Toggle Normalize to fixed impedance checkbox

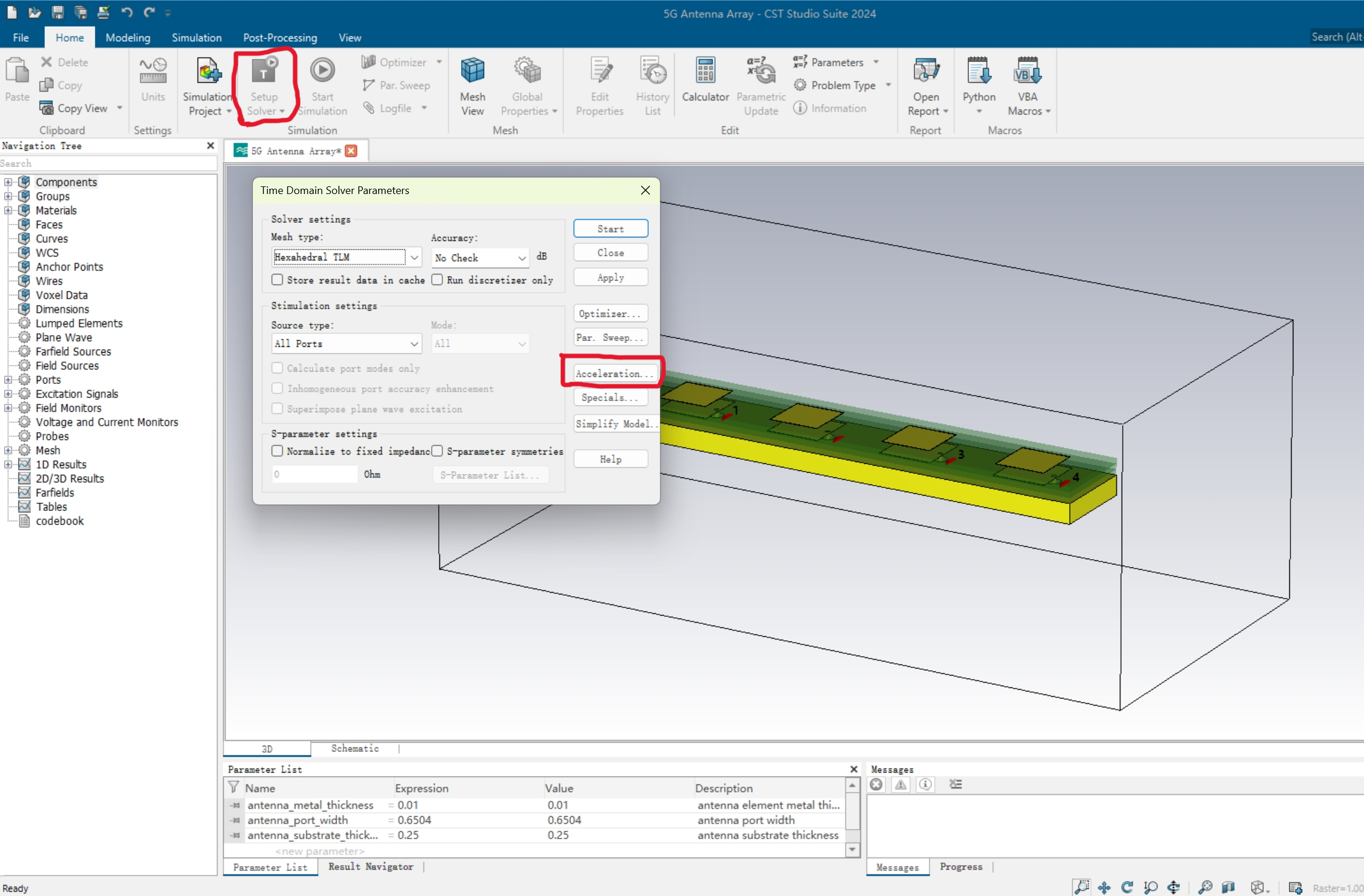277,451
